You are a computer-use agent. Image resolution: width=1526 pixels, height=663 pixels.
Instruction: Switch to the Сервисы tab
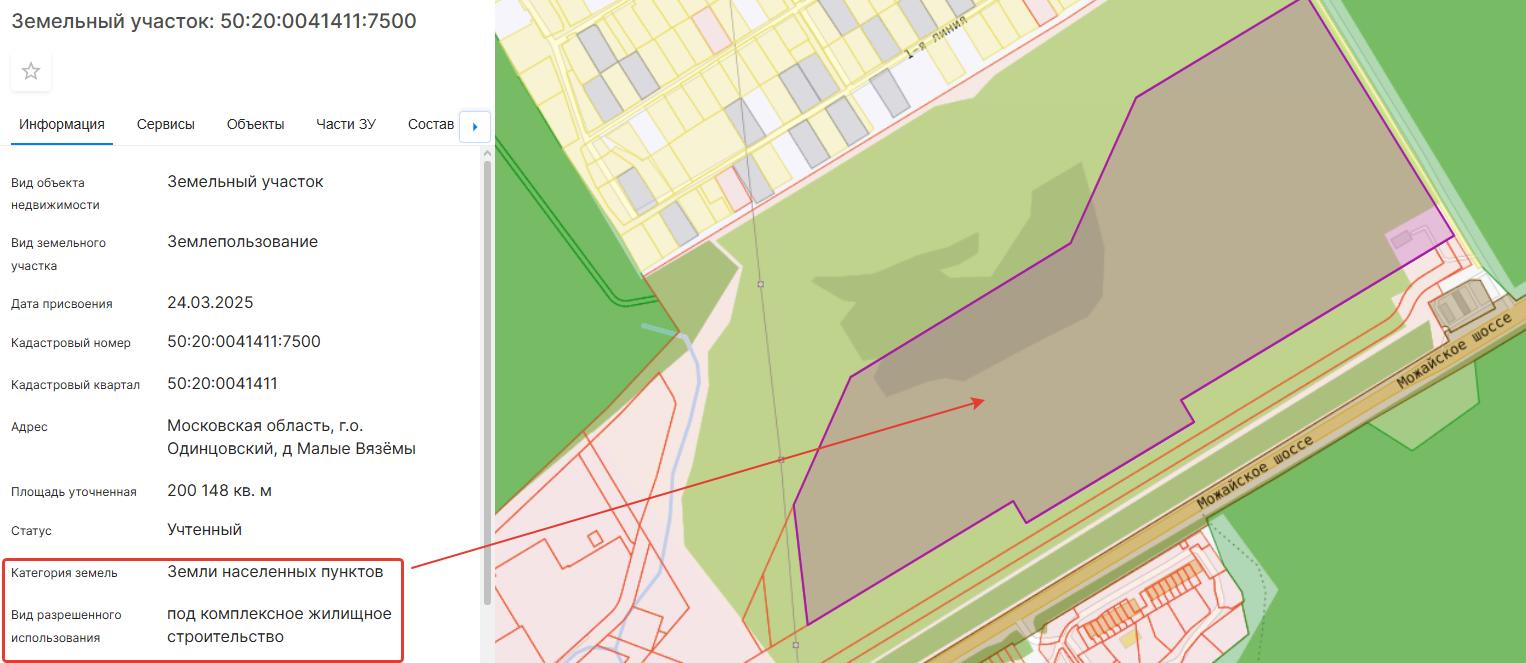pyautogui.click(x=166, y=124)
